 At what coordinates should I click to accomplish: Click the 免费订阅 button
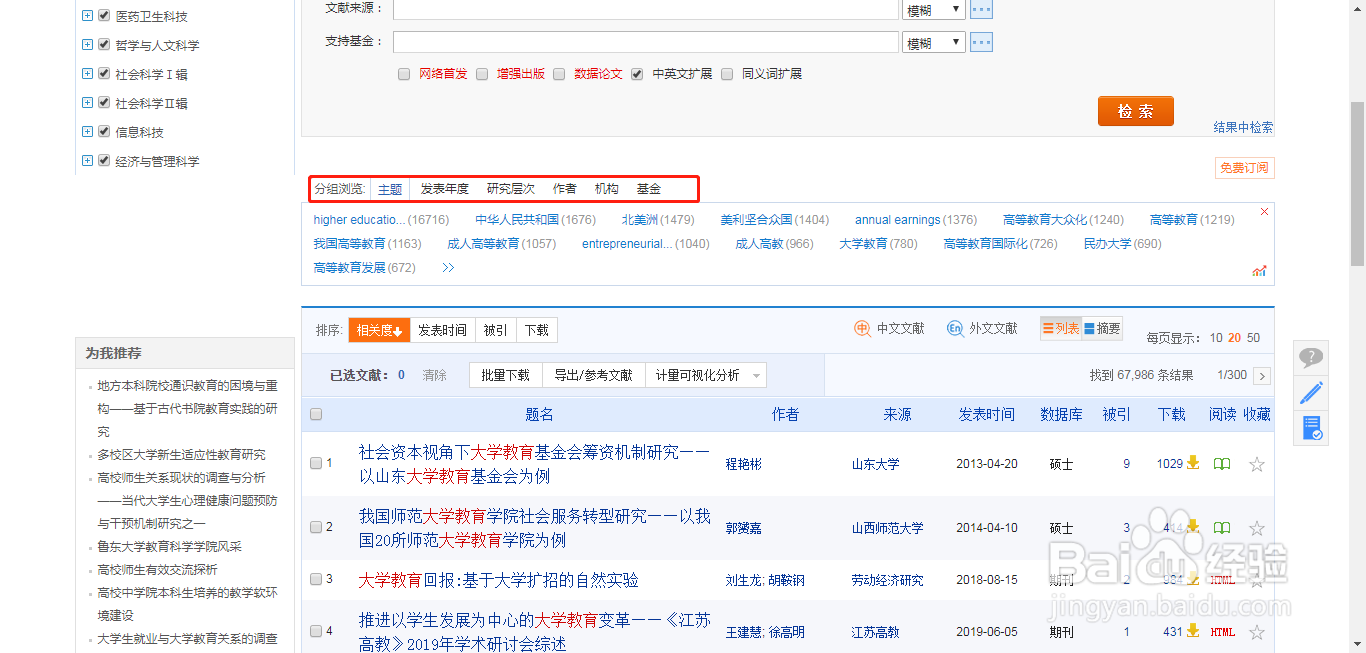[1245, 168]
